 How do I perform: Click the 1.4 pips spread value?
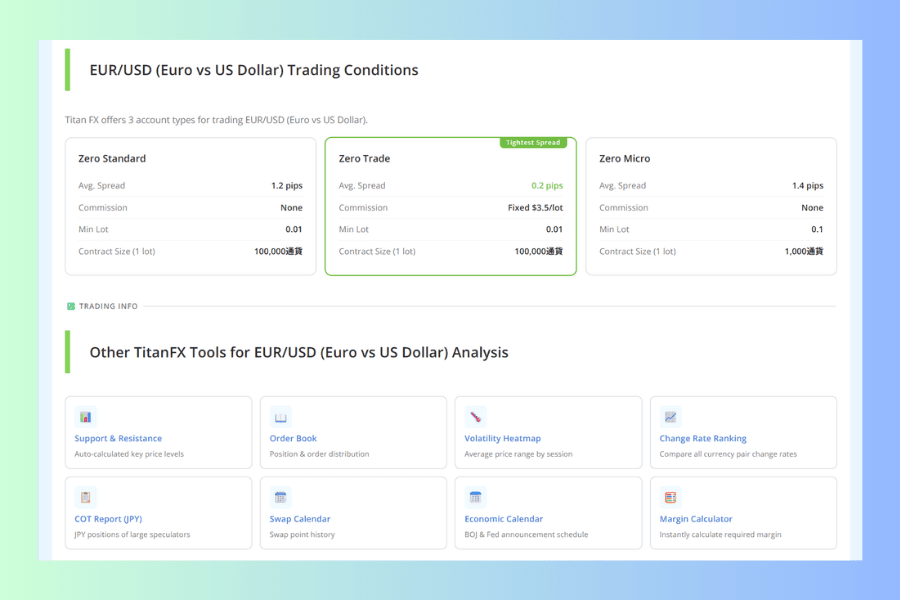tap(808, 185)
